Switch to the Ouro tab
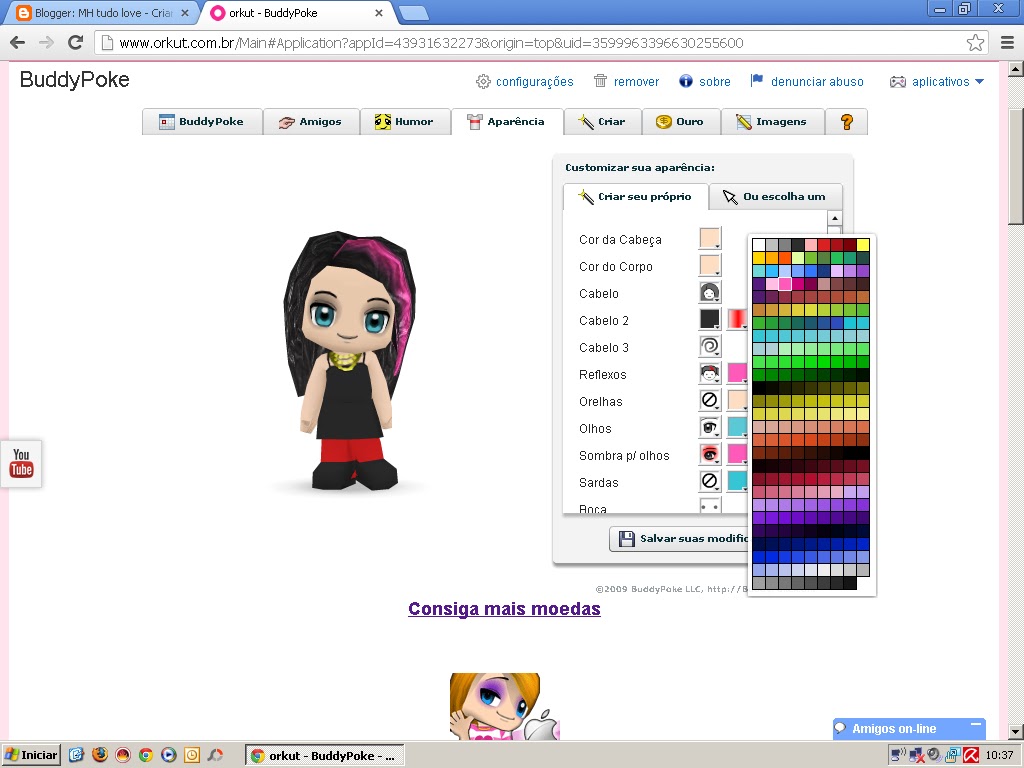 [681, 121]
